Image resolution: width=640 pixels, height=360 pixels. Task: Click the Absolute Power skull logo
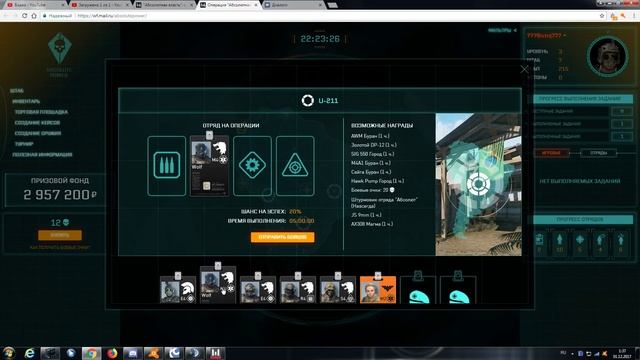(x=60, y=49)
